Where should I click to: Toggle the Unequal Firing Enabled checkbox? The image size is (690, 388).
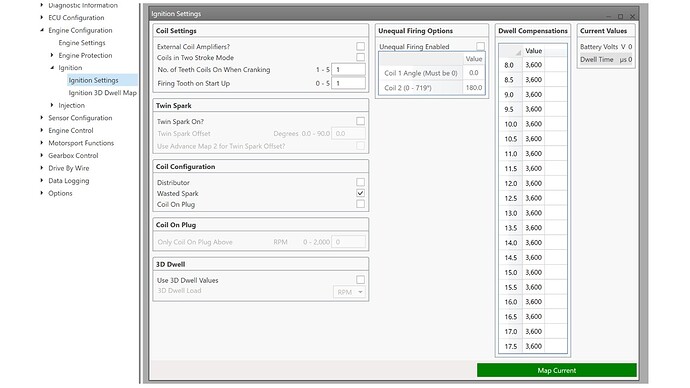point(481,46)
